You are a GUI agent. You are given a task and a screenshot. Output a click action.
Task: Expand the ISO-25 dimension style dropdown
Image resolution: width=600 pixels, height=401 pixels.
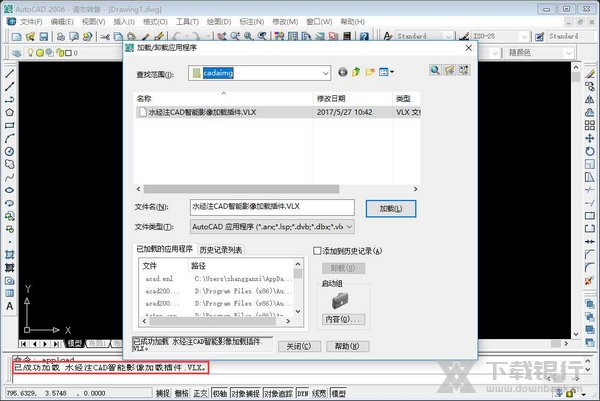[524, 36]
